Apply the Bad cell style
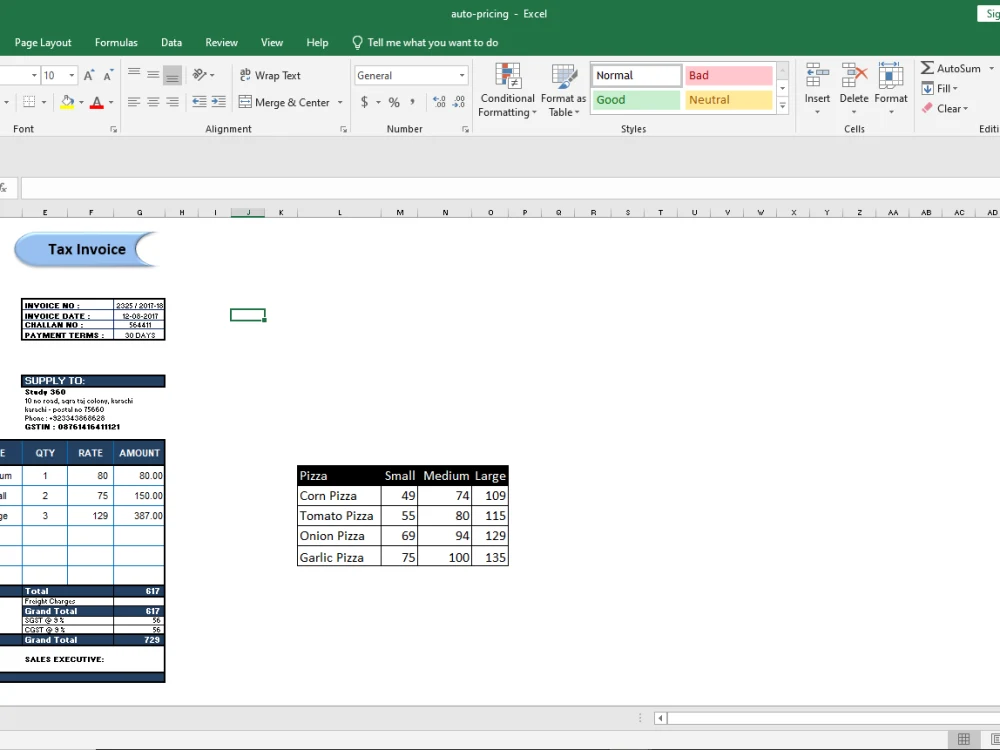1000x750 pixels. coord(728,75)
